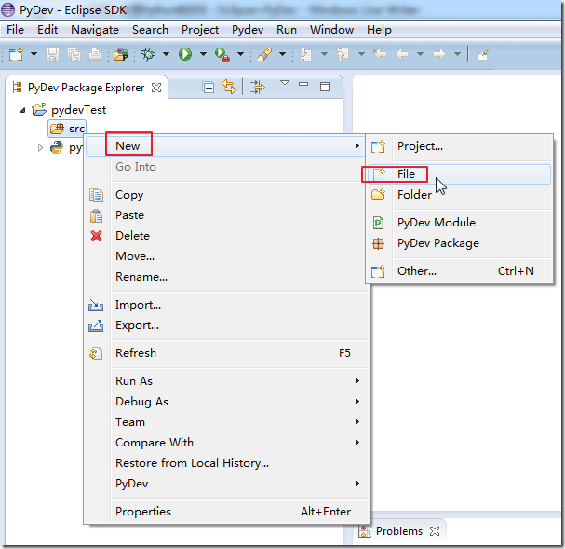Toggle Link with Editor arrows icon
The image size is (565, 549).
pos(229,87)
